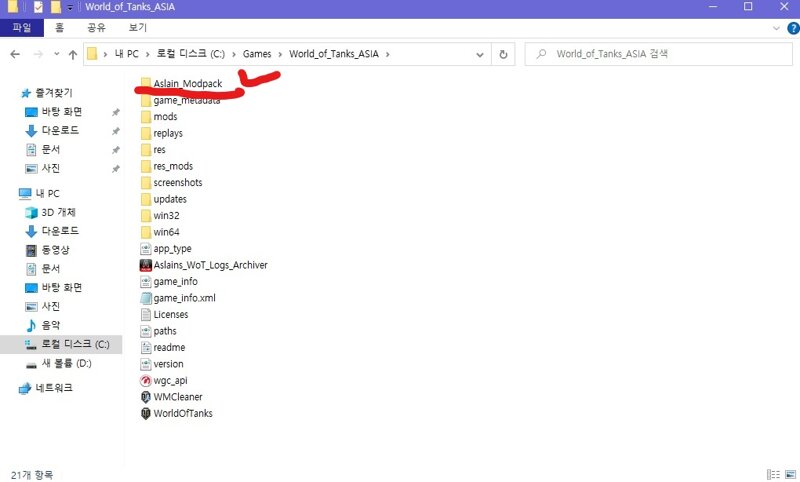Switch to details view layout icon
The height and width of the screenshot is (482, 800).
click(x=773, y=474)
